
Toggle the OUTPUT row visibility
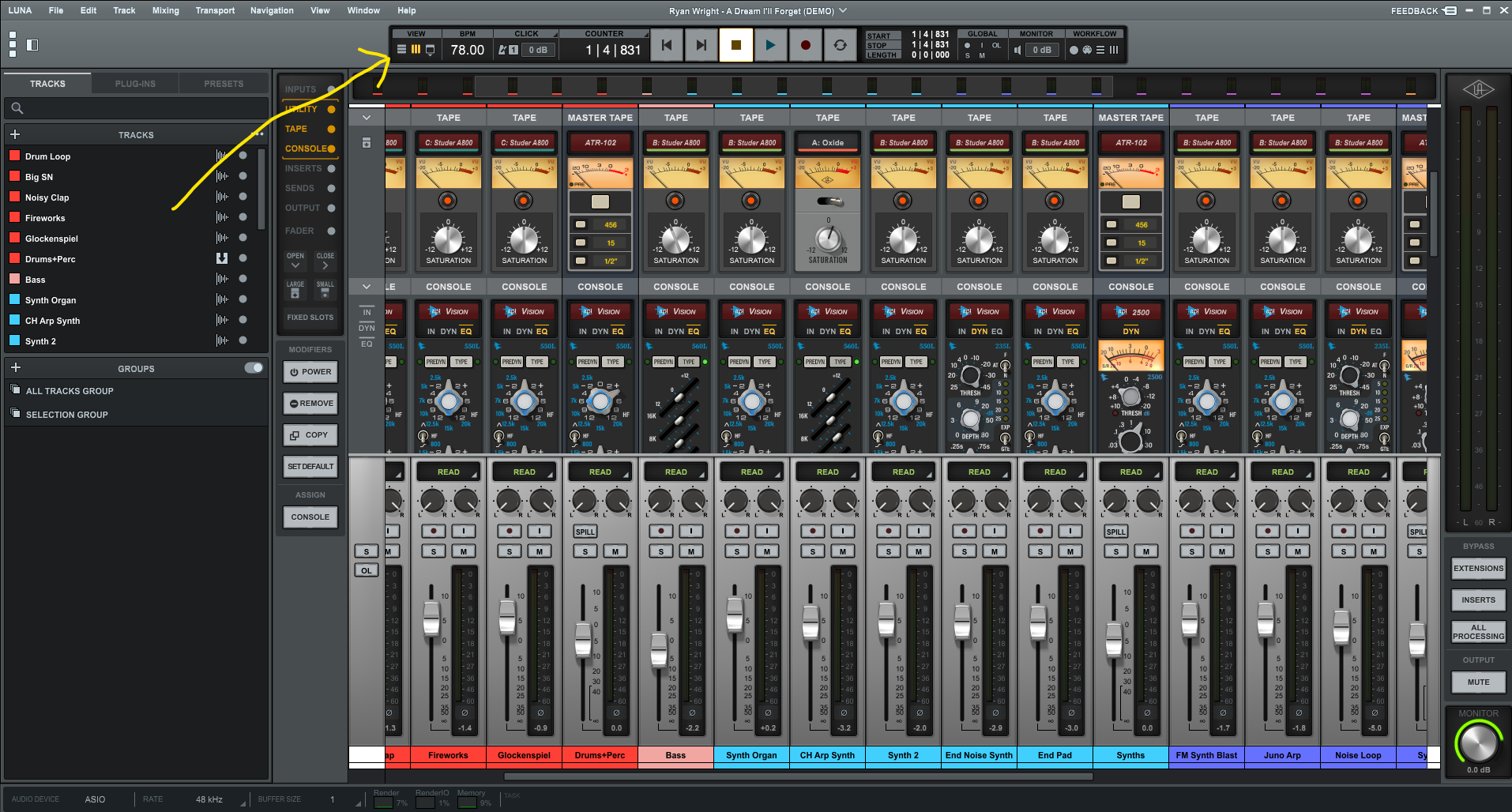point(331,208)
